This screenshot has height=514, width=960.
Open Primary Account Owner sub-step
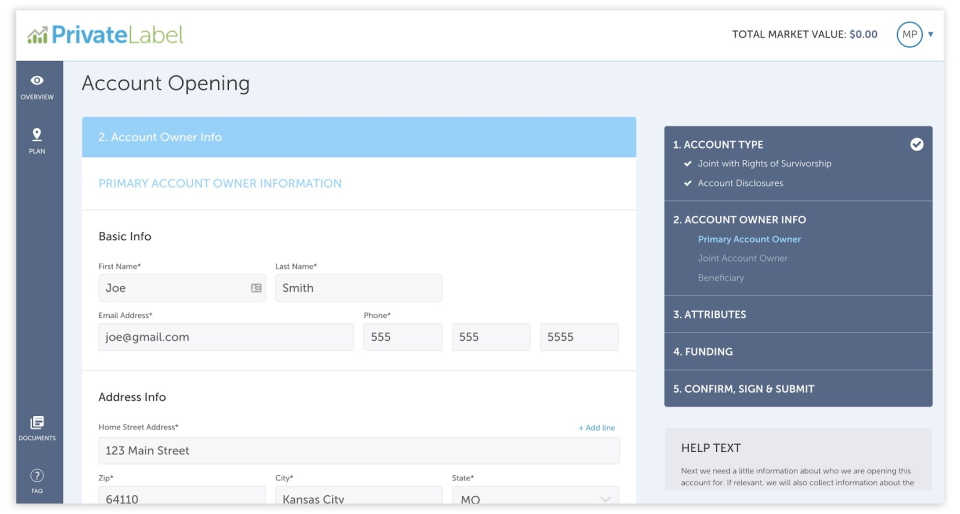749,239
